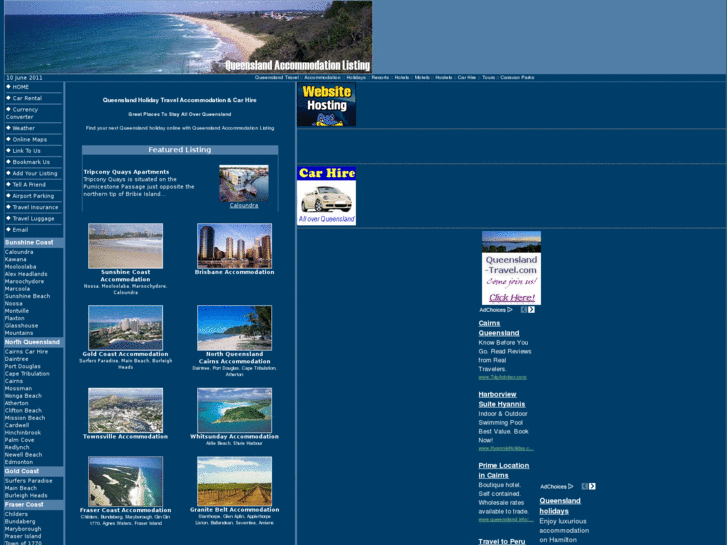Screen dimensions: 727x545
Task: Open Online Maps in the sidebar
Action: pos(30,140)
